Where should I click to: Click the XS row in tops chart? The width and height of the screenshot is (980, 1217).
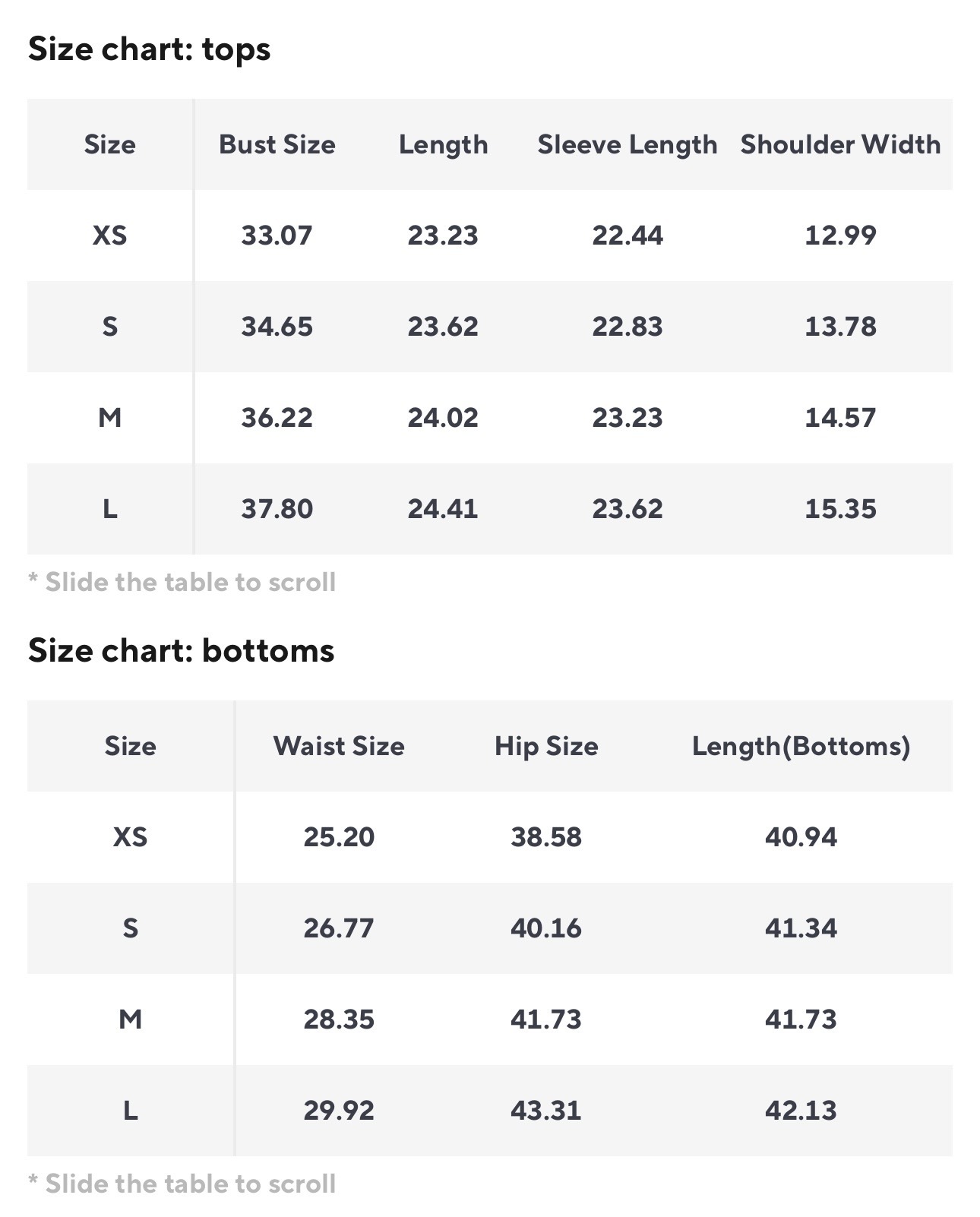(110, 235)
